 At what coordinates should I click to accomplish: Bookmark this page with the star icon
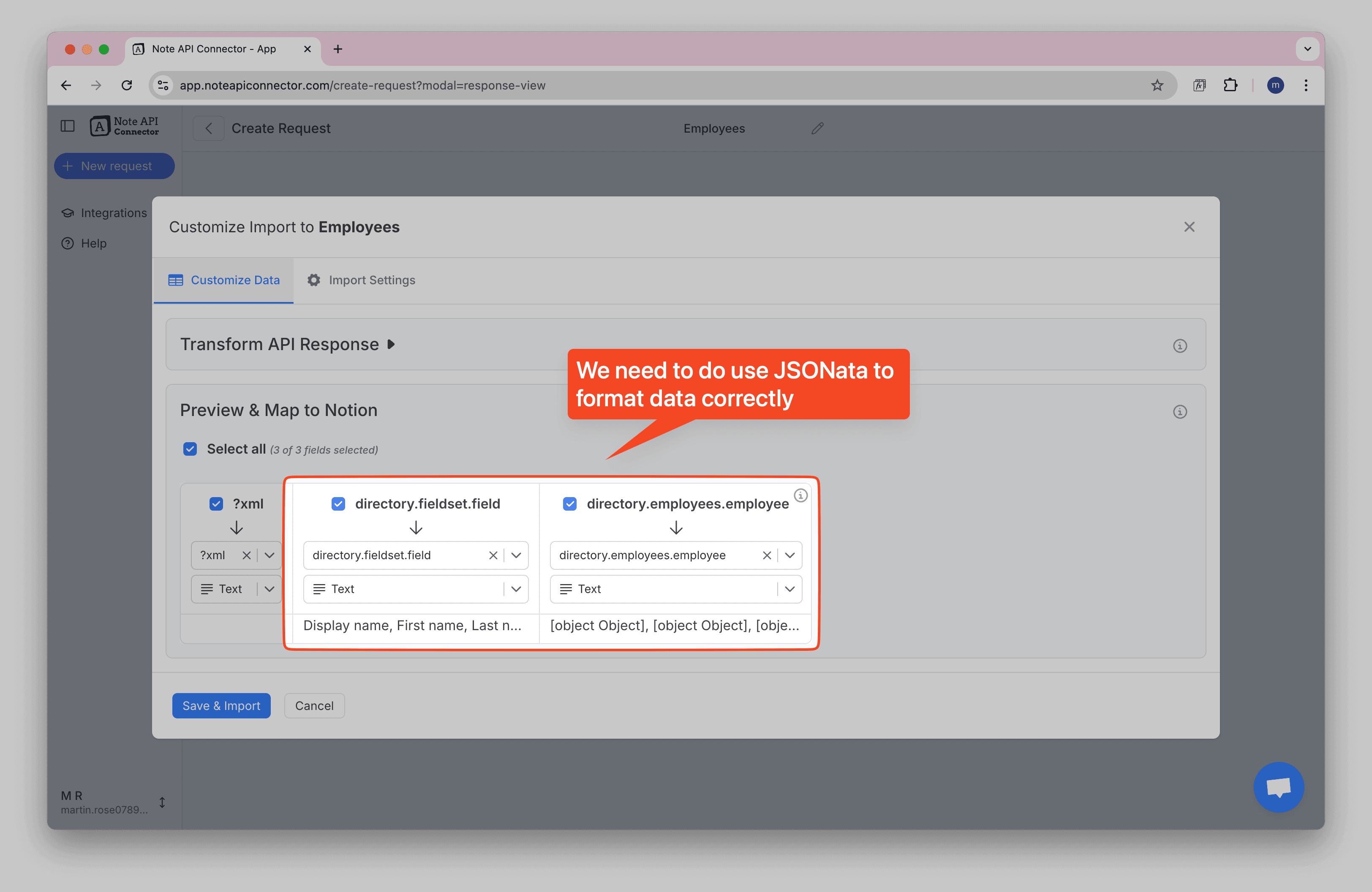click(x=1157, y=85)
